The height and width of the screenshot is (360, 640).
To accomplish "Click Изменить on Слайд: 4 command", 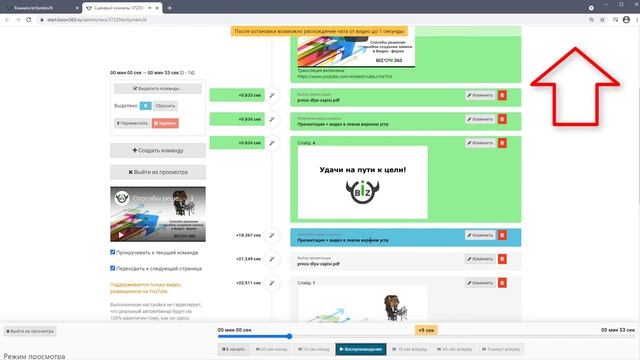I will [x=480, y=143].
